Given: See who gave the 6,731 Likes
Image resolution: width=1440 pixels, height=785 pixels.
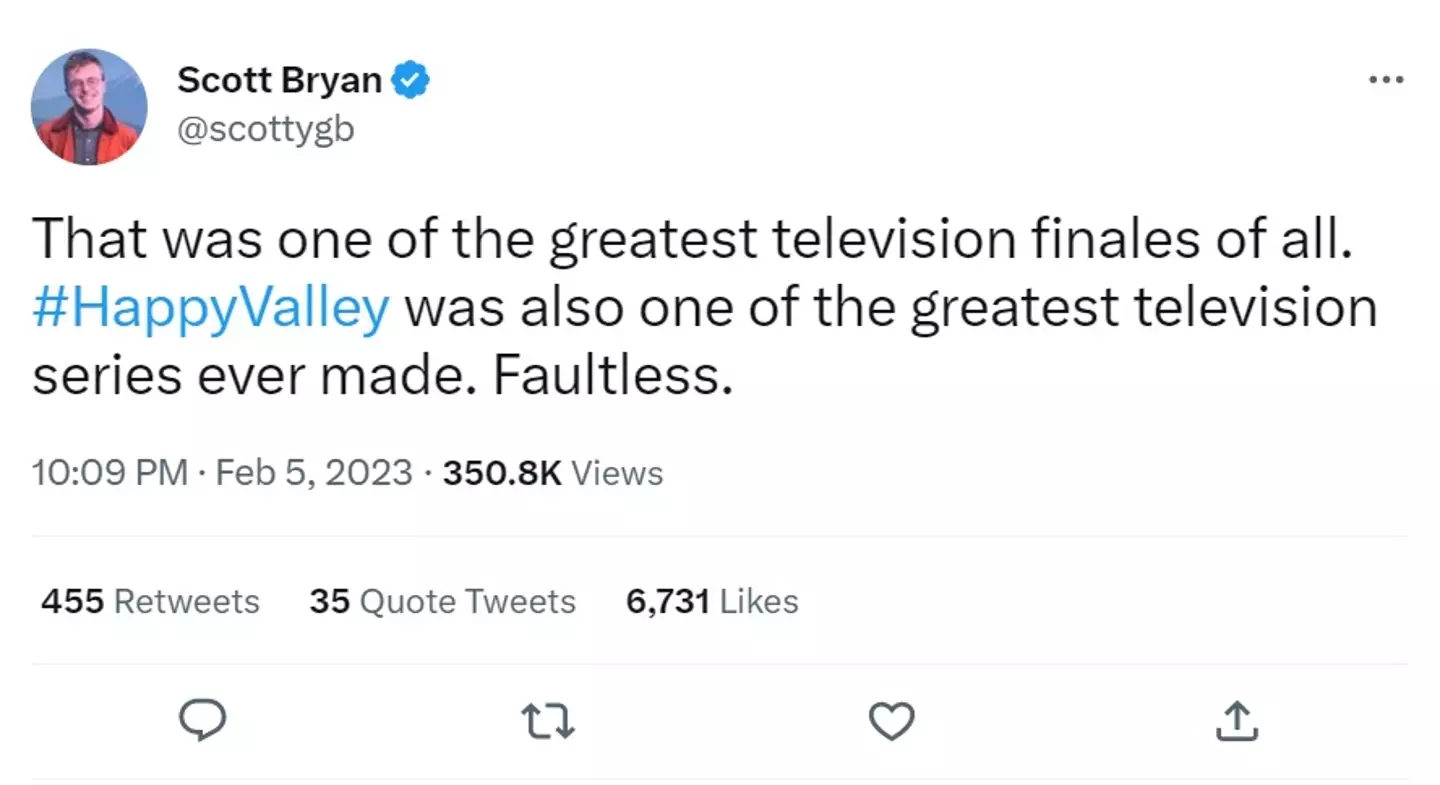Looking at the screenshot, I should (x=712, y=601).
